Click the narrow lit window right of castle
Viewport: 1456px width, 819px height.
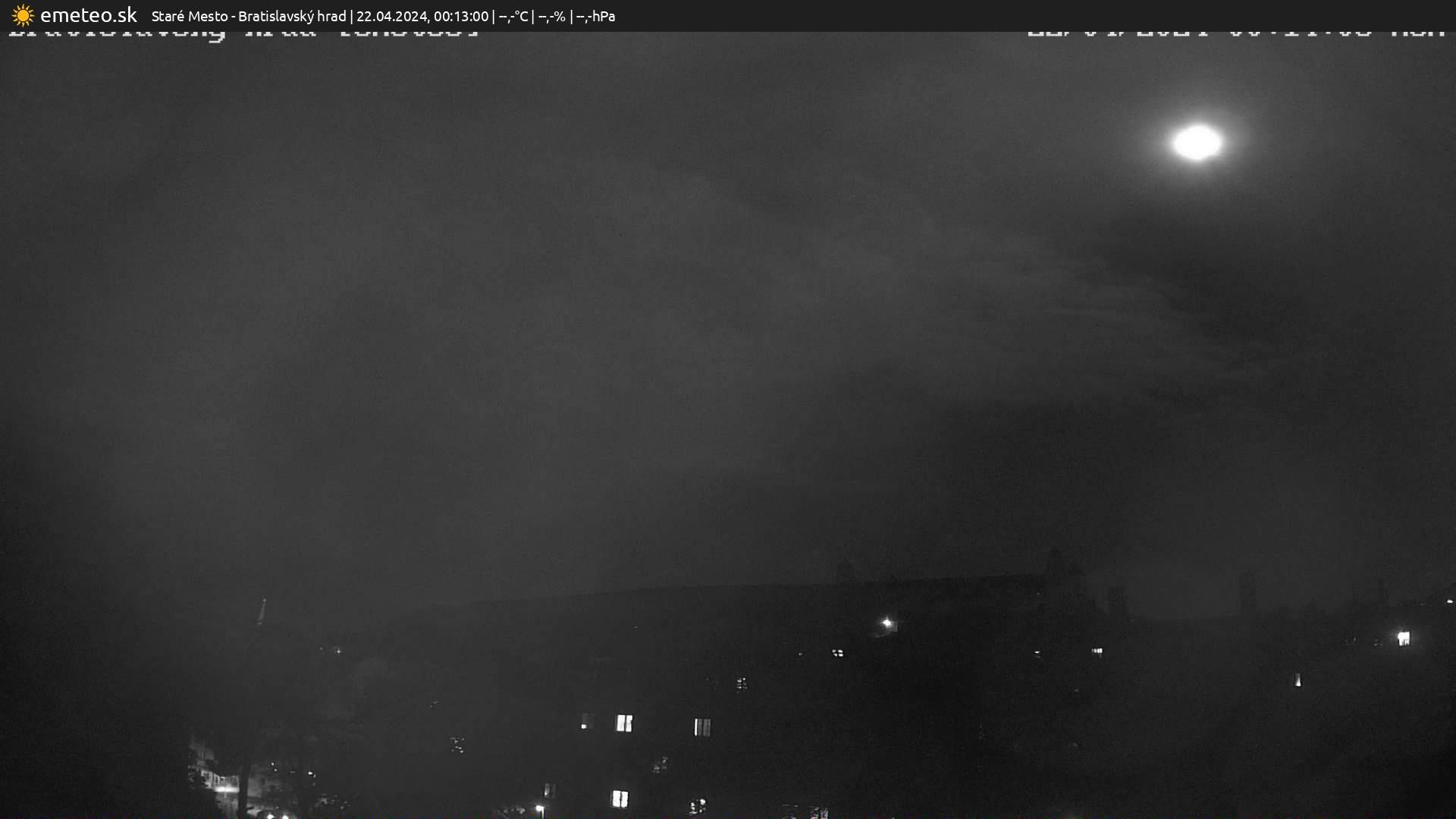click(1298, 680)
